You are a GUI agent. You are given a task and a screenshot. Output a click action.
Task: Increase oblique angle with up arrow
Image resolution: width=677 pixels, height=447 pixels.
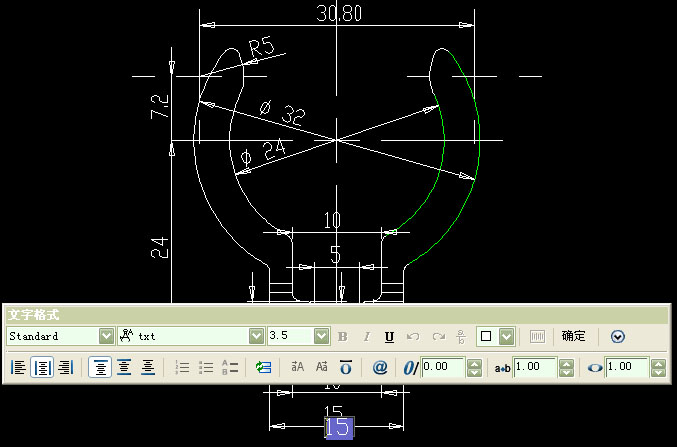tap(474, 364)
